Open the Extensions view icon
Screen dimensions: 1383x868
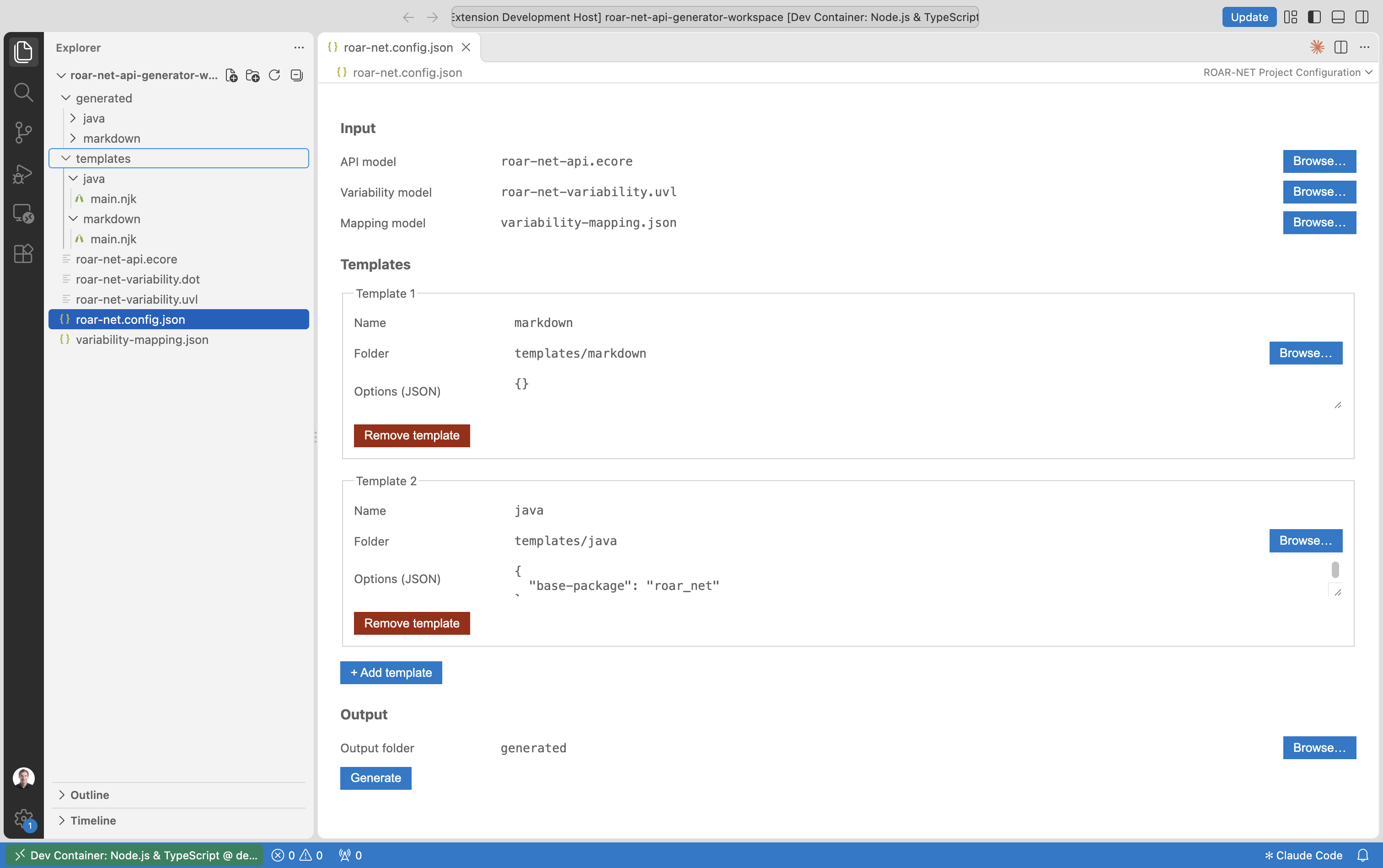pos(23,253)
